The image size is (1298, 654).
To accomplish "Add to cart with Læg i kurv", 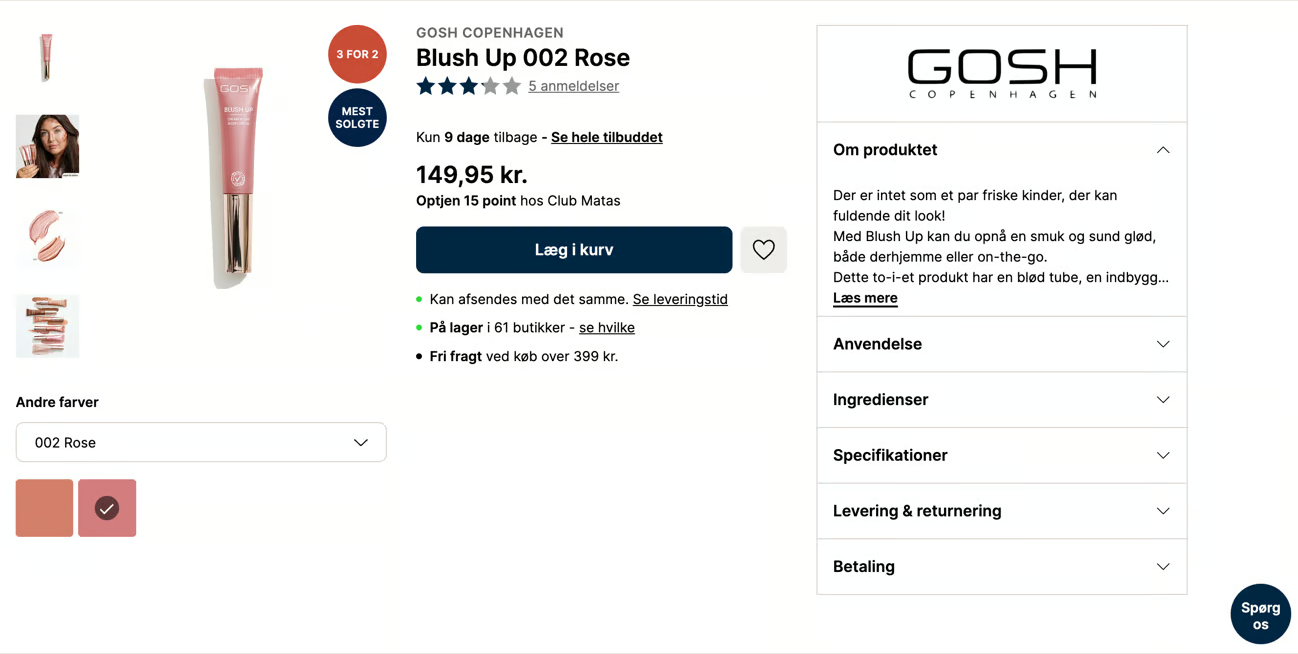I will (x=574, y=250).
